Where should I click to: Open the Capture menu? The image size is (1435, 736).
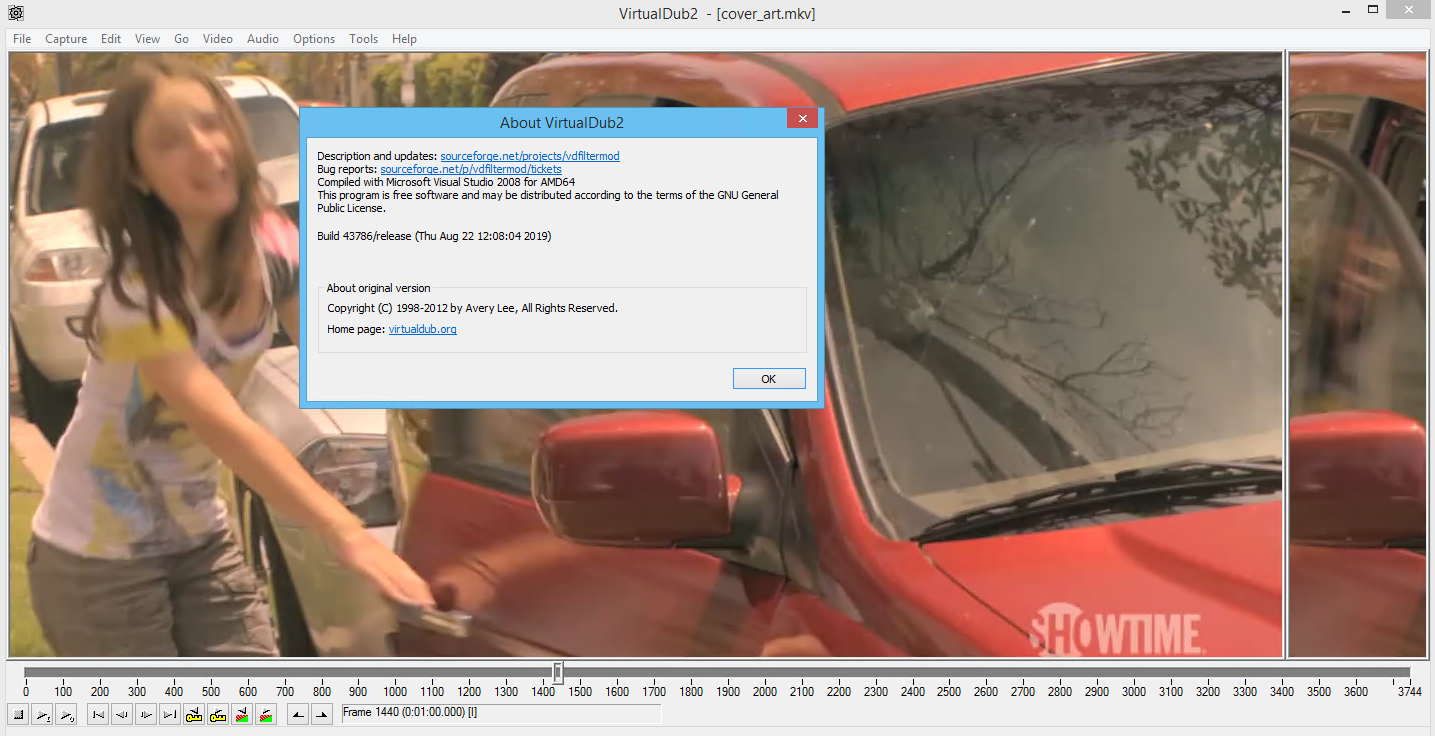click(x=66, y=39)
